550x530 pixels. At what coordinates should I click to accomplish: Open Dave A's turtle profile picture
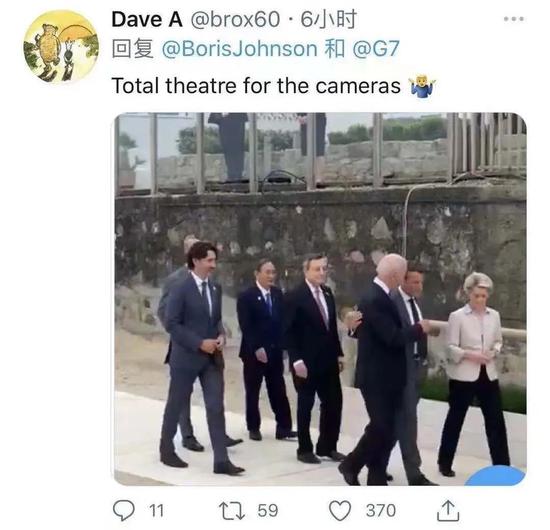(x=61, y=46)
